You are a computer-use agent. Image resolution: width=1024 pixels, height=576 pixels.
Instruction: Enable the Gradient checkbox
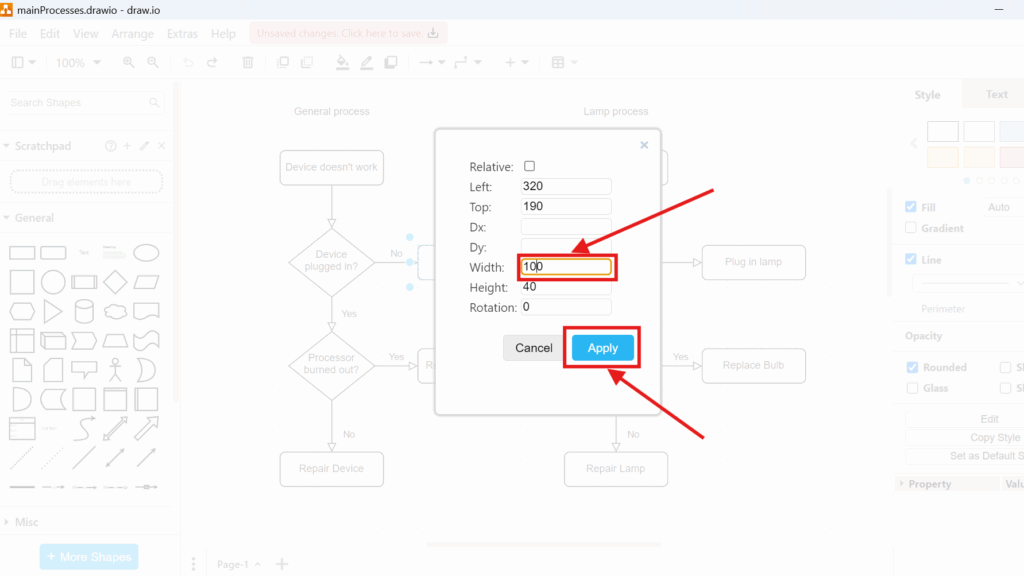tap(911, 228)
